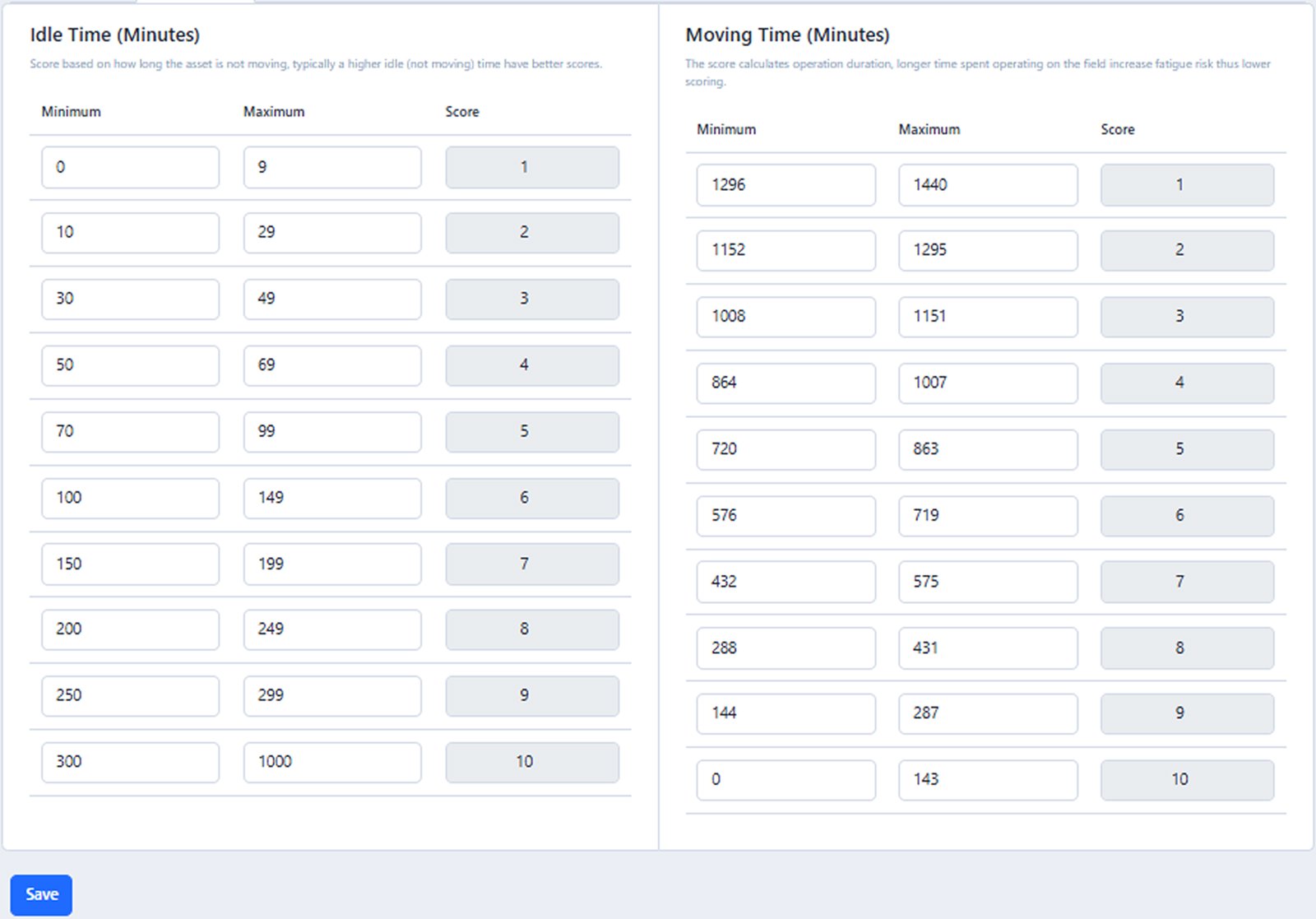This screenshot has width=1316, height=919.
Task: Click Moving Time maximum field showing 1440
Action: (x=988, y=185)
